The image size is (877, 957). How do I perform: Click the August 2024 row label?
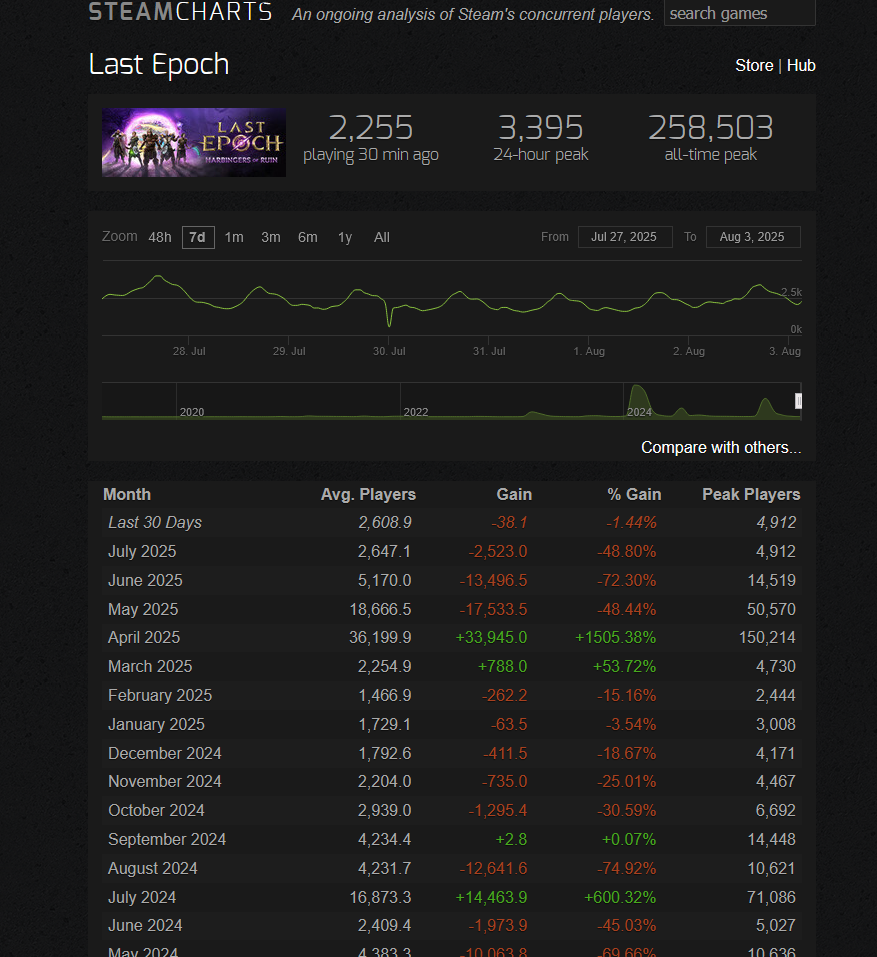pyautogui.click(x=153, y=868)
